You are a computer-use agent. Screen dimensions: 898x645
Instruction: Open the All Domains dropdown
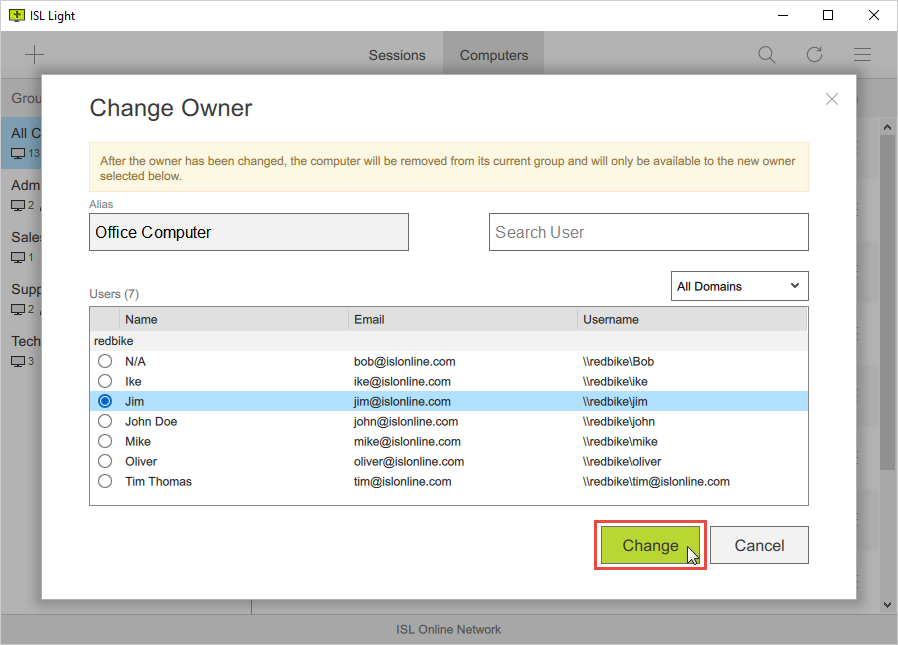coord(739,286)
